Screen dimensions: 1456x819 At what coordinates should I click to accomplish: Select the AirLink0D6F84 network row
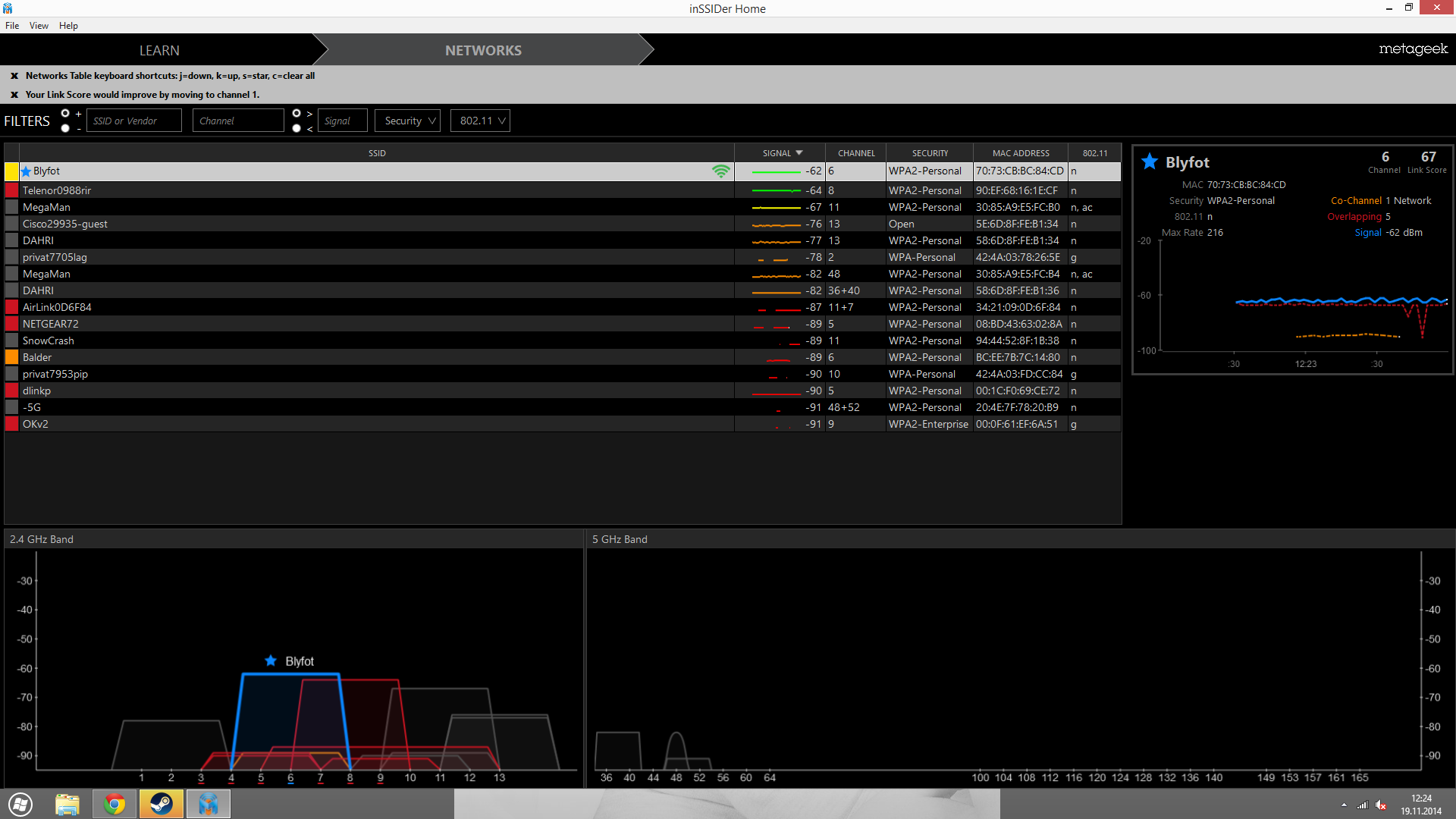pos(563,307)
